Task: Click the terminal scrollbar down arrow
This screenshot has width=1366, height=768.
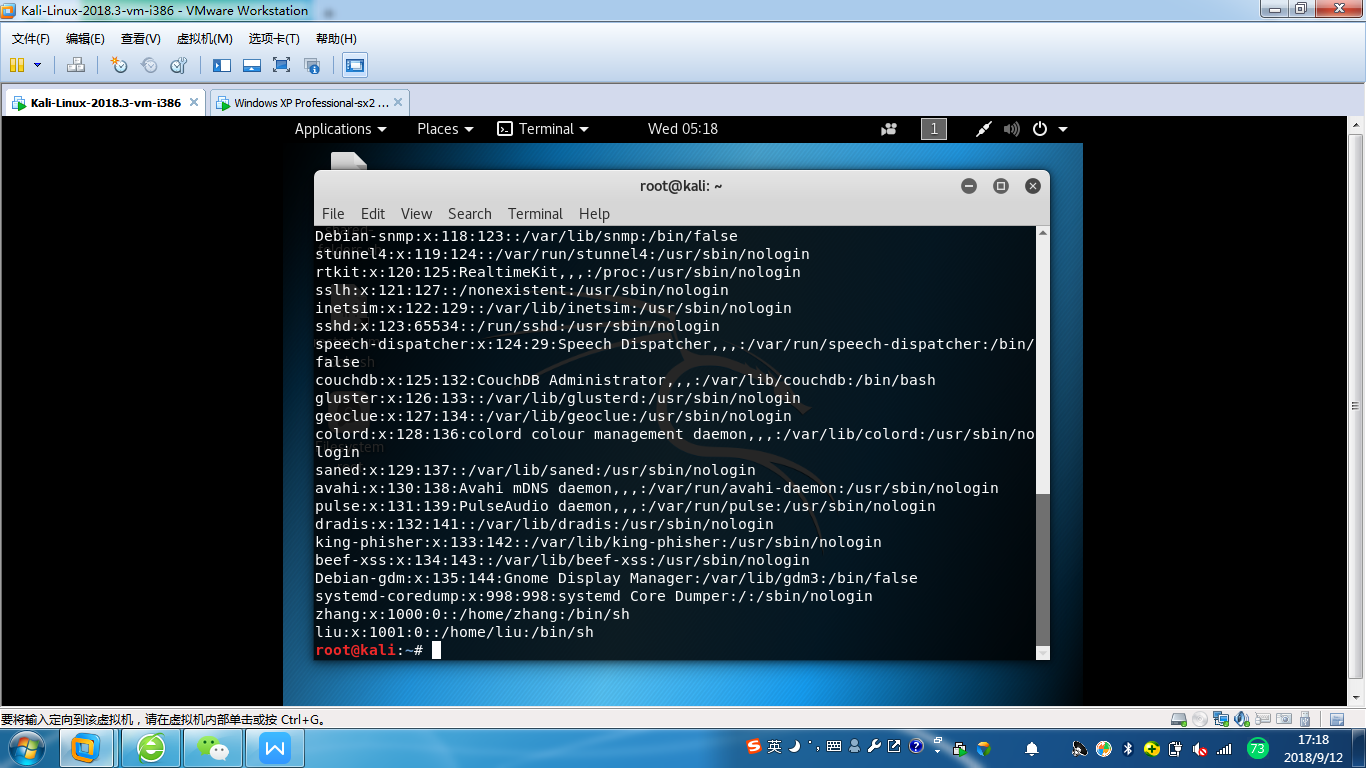Action: click(1043, 653)
